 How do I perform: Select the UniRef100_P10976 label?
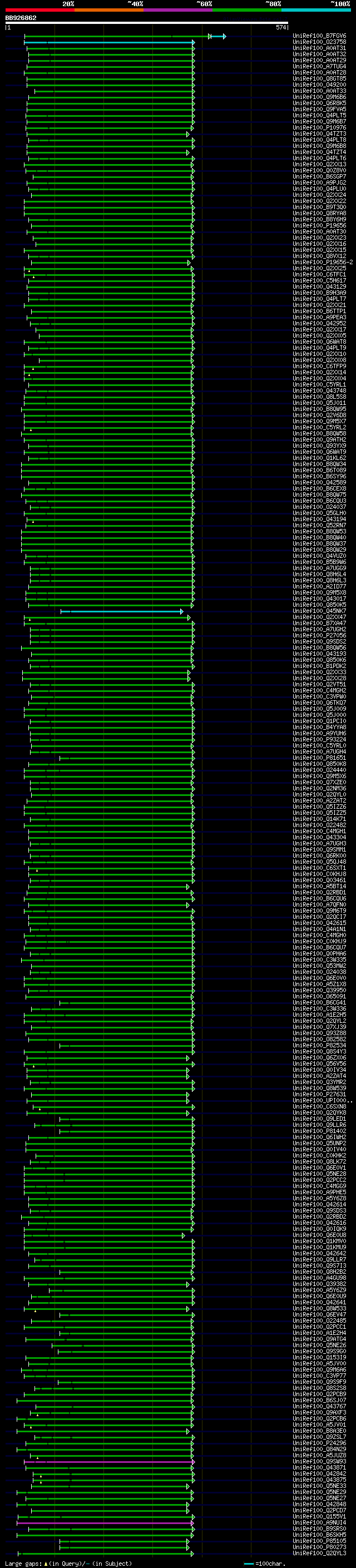(x=319, y=128)
